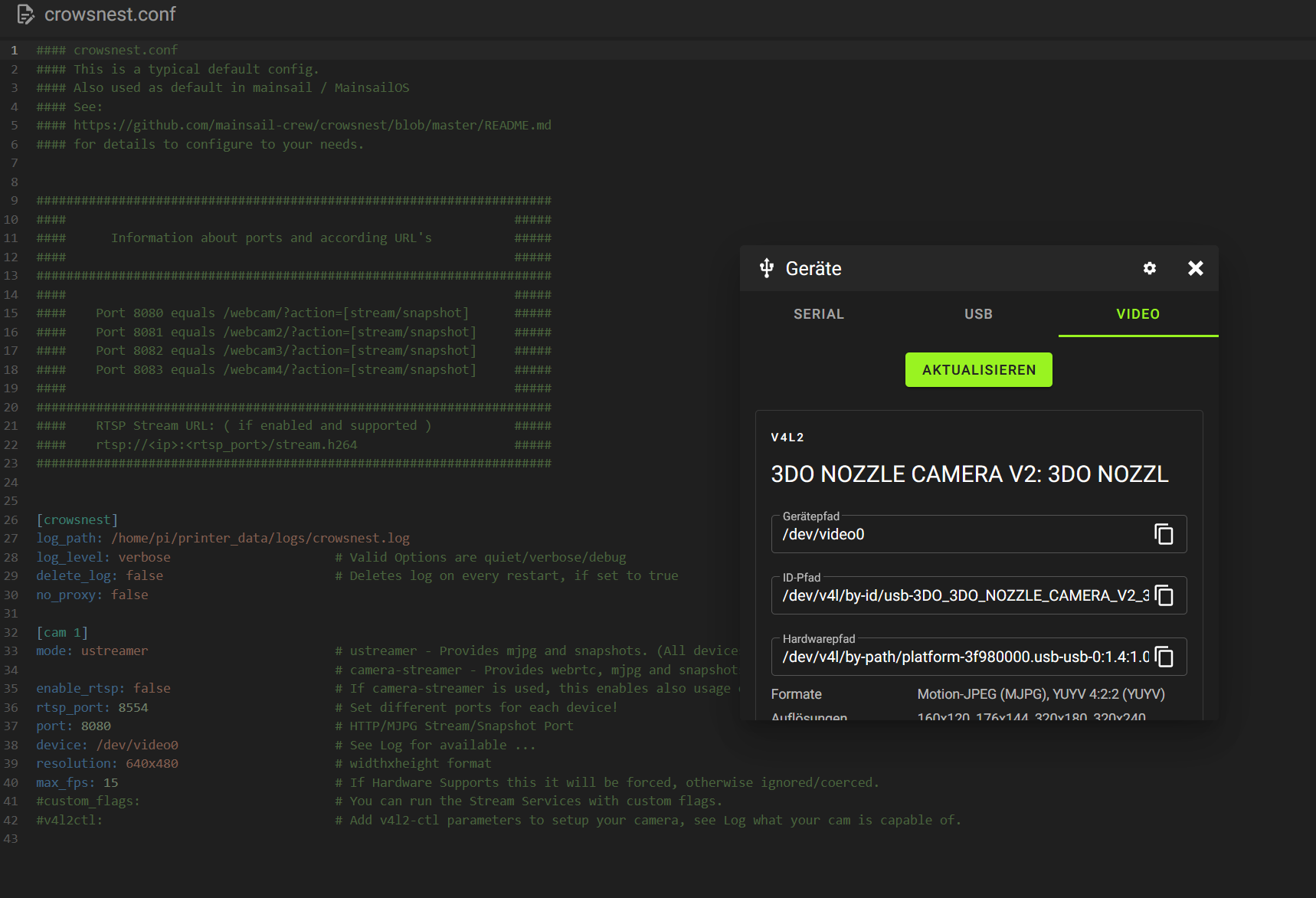The height and width of the screenshot is (898, 1316).
Task: Click the USB symbol beside Geräte title
Action: coord(766,268)
